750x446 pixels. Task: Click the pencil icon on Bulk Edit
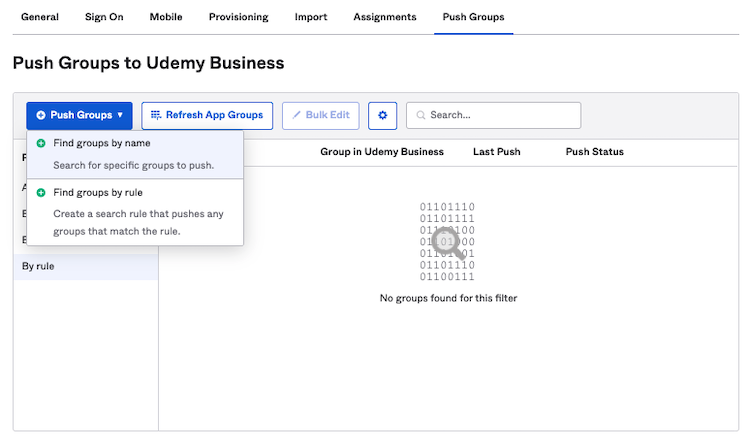(x=296, y=115)
